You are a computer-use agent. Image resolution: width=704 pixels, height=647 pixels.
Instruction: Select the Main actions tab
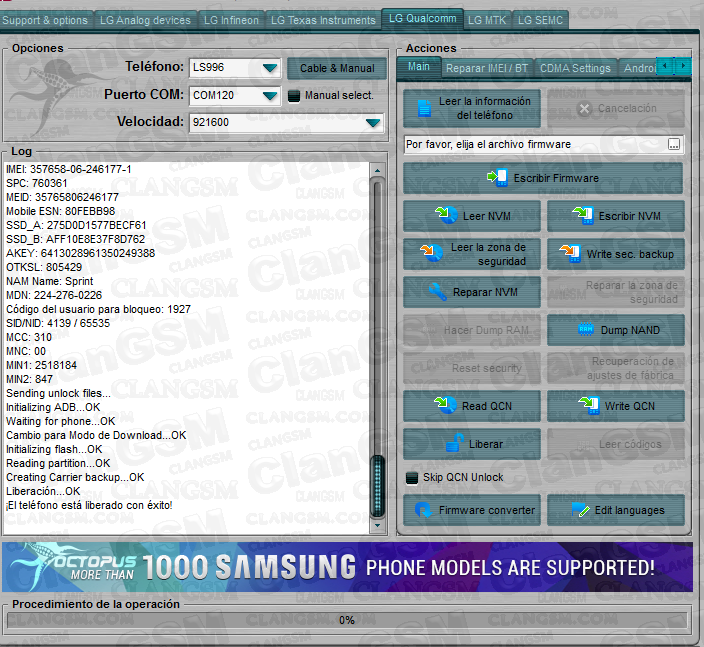click(418, 67)
